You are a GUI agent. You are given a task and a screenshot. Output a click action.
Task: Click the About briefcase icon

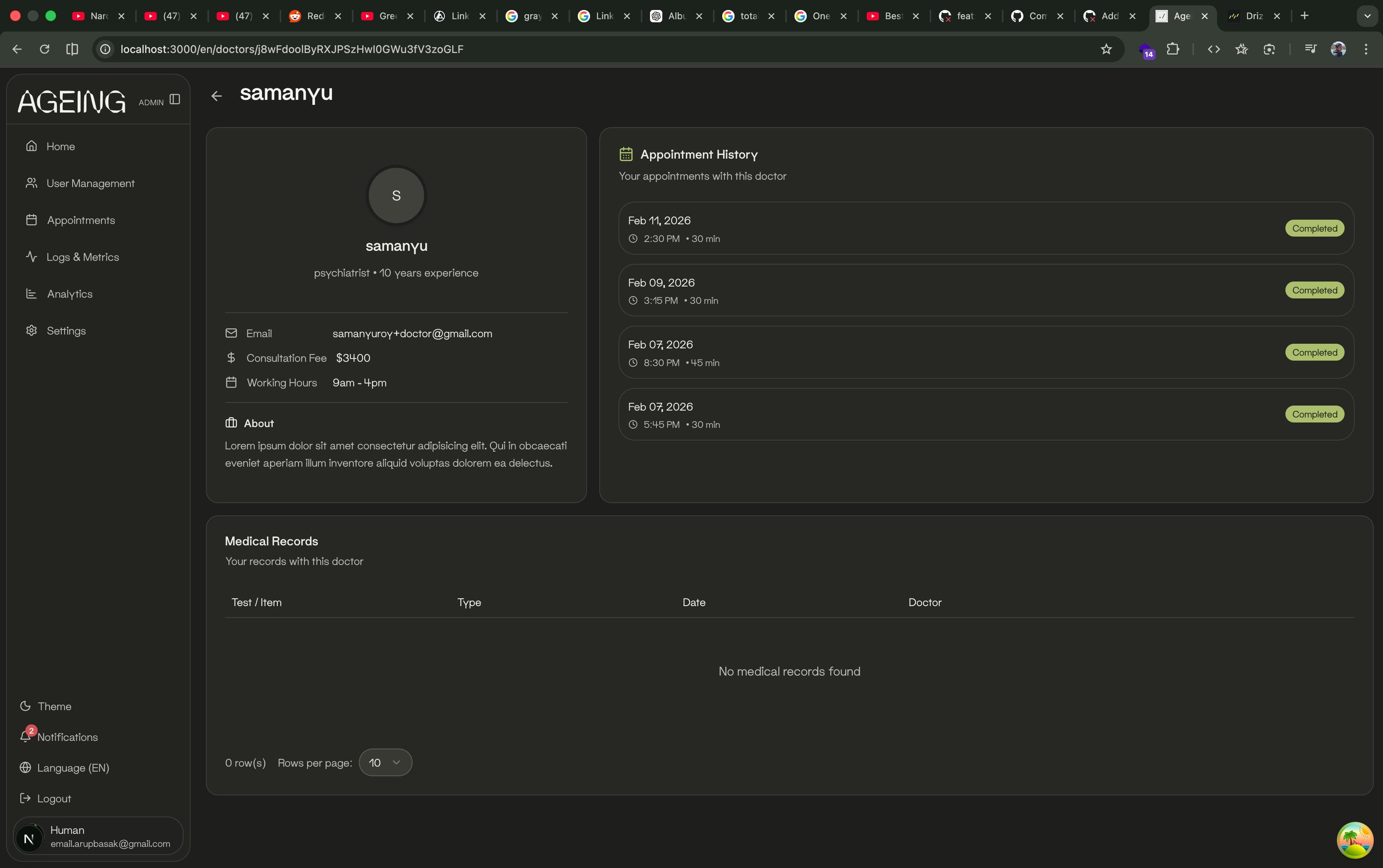[231, 423]
